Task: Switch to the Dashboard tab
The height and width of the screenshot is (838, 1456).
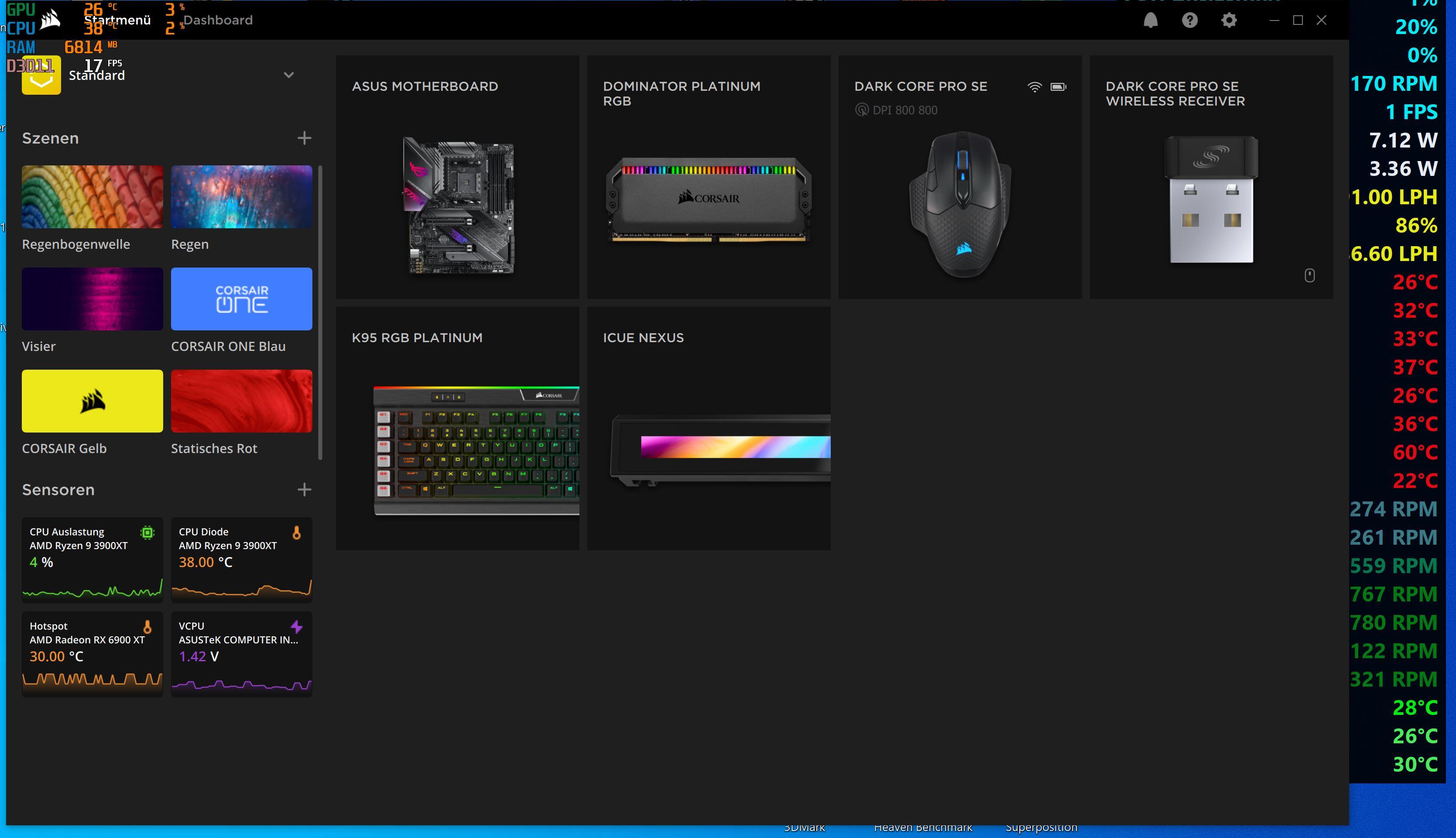Action: [x=218, y=21]
